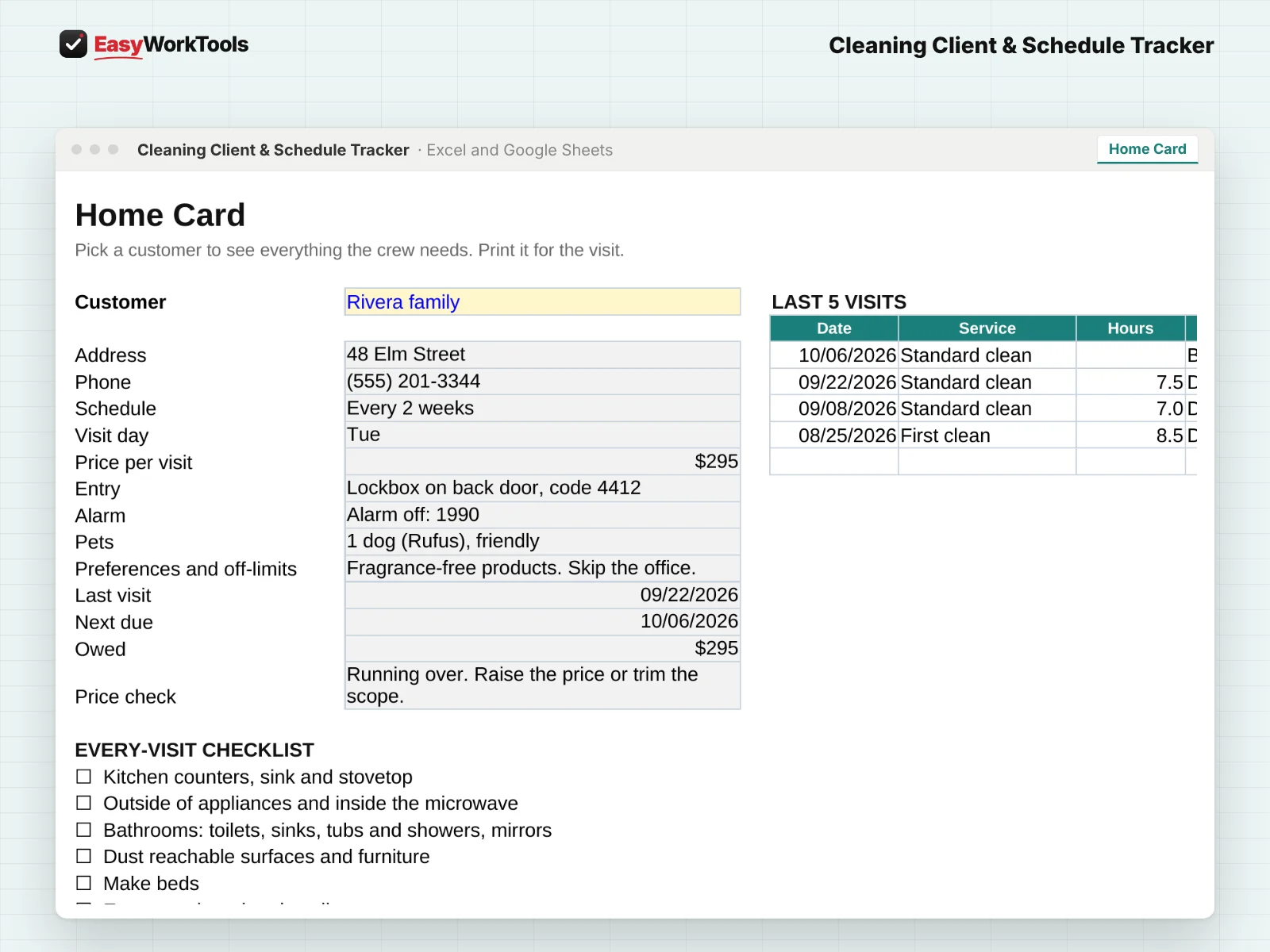
Task: Select the Standard clean cell for 09/22/2026
Action: pyautogui.click(x=987, y=382)
